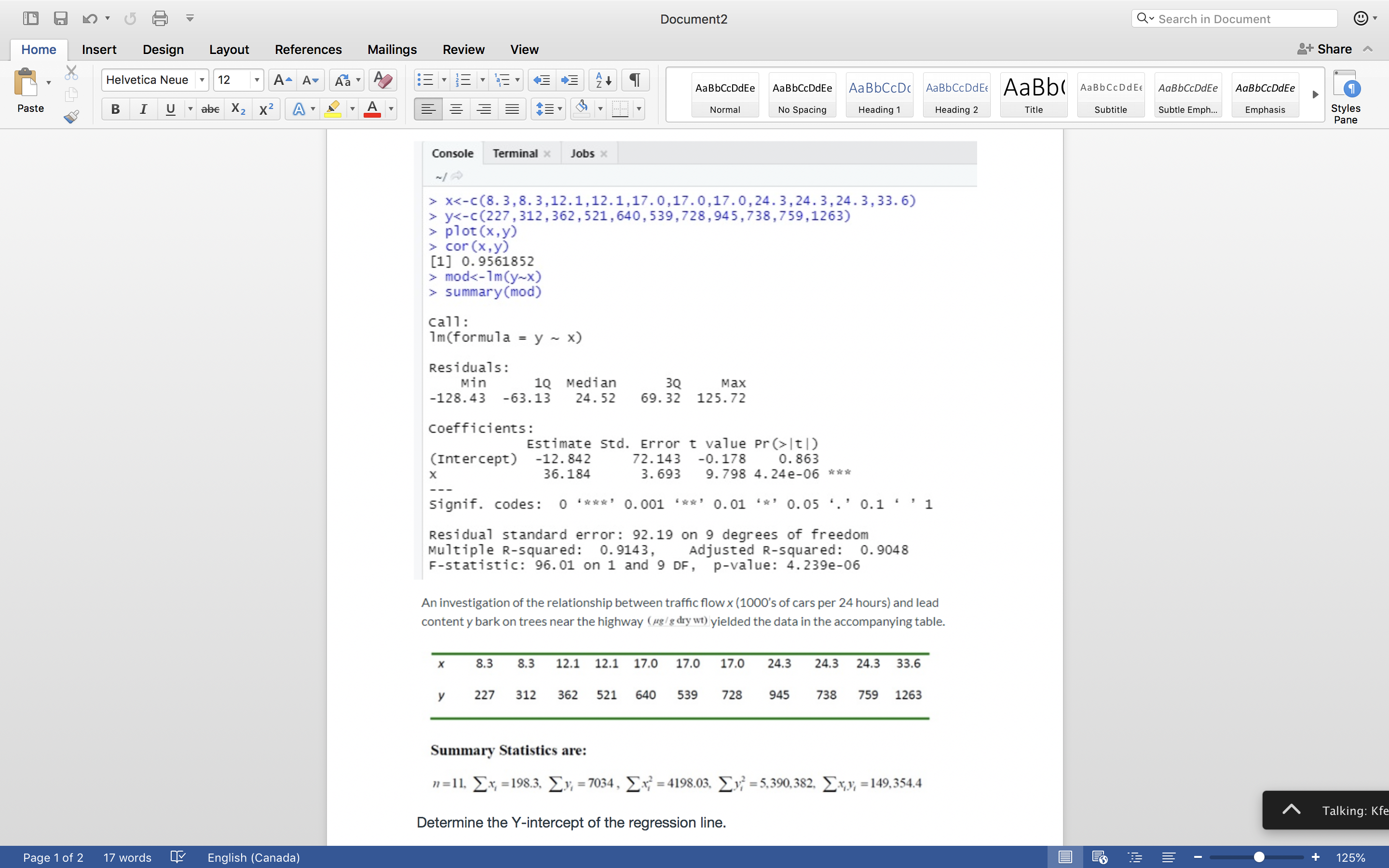The image size is (1389, 868).
Task: Toggle bold formatting
Action: click(x=115, y=108)
